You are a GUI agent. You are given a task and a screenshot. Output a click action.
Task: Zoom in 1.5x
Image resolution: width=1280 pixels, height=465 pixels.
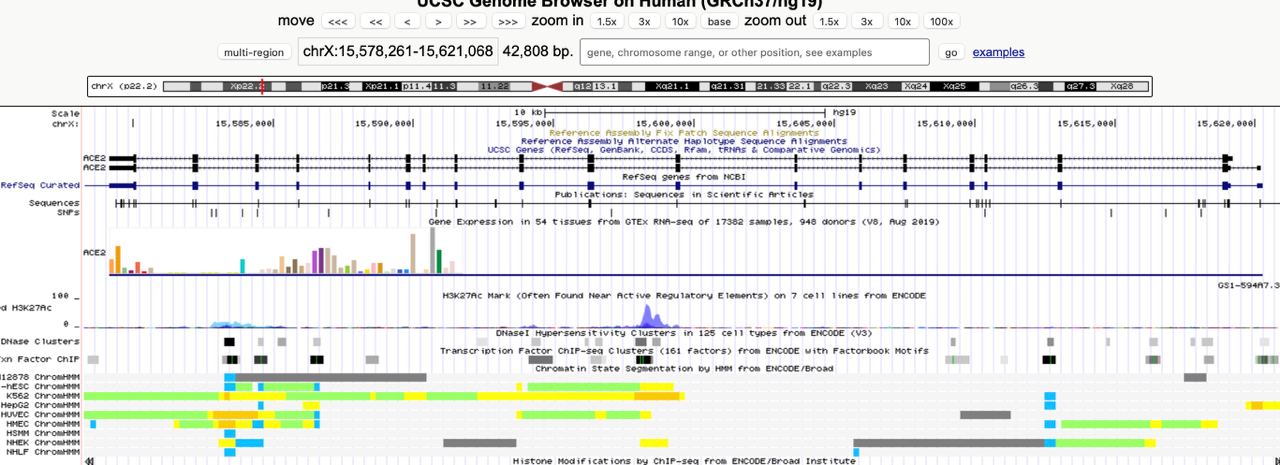(606, 21)
